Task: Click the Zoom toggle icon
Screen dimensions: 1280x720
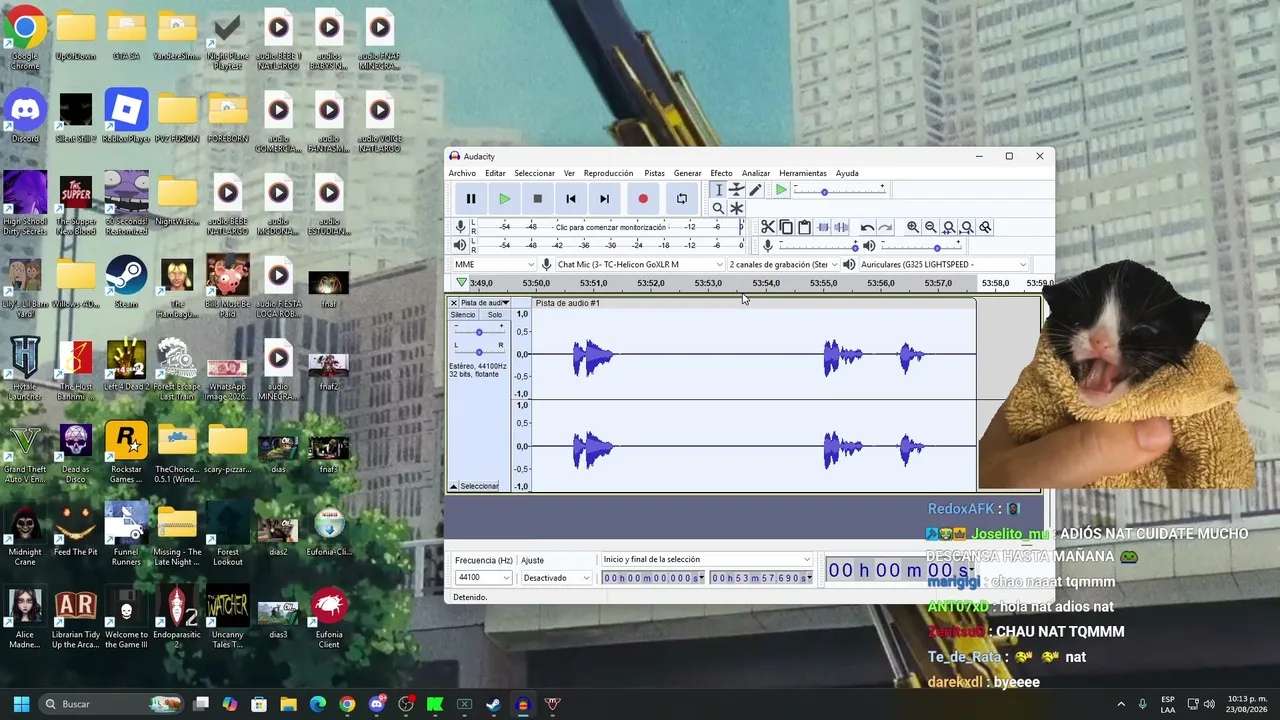Action: 985,227
